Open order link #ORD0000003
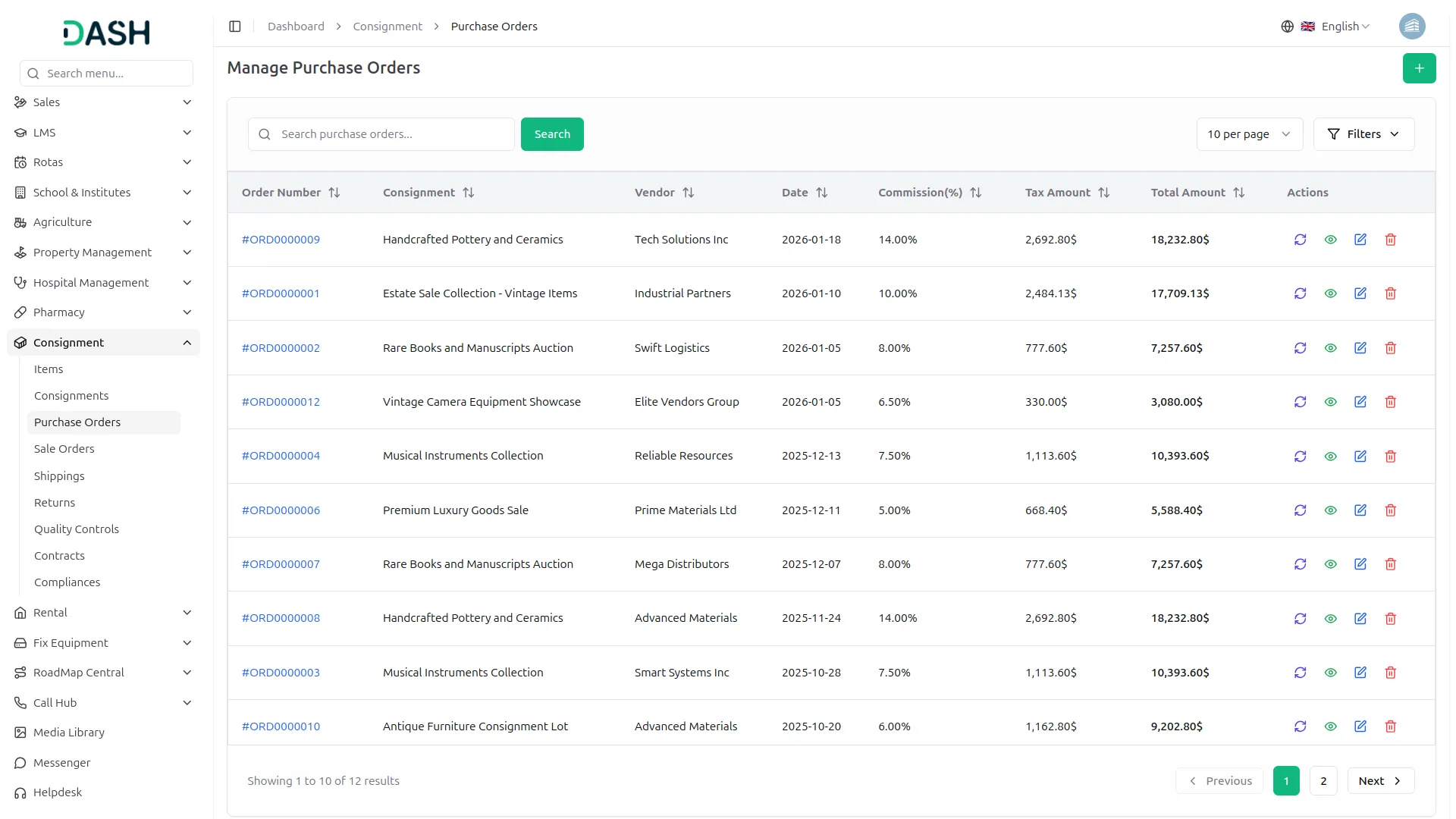 [x=281, y=673]
